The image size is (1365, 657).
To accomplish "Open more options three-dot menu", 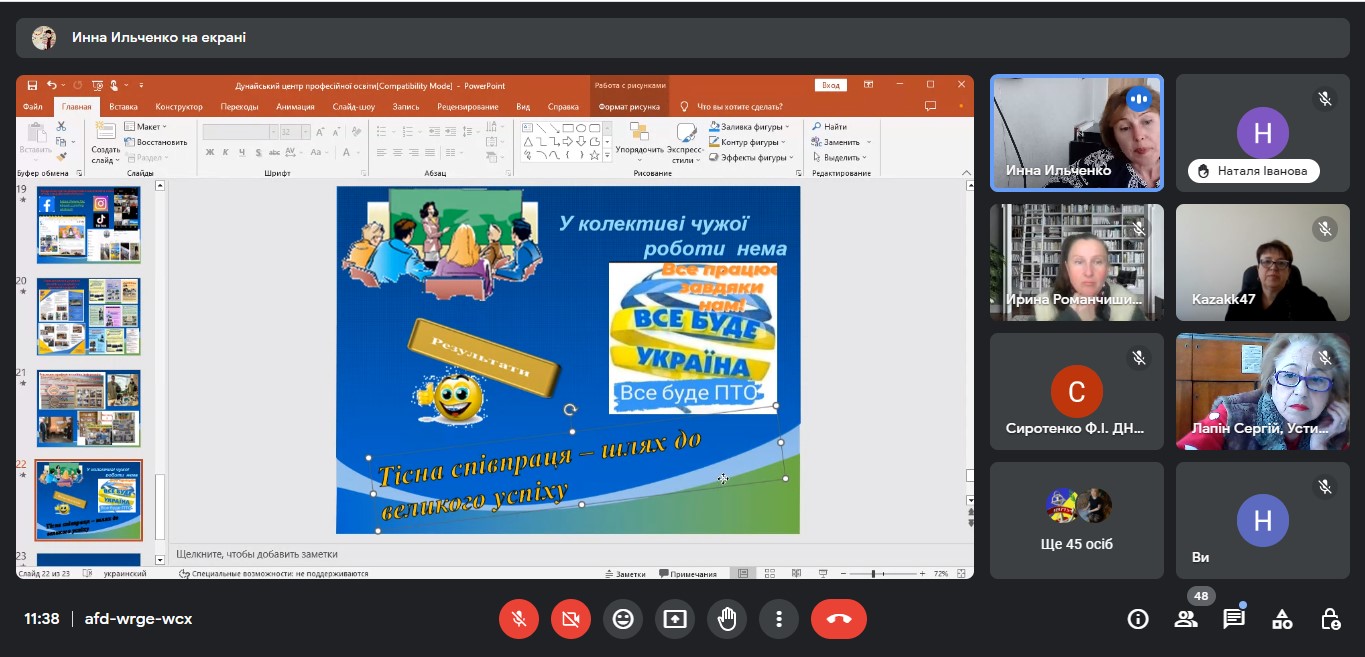I will coord(779,619).
